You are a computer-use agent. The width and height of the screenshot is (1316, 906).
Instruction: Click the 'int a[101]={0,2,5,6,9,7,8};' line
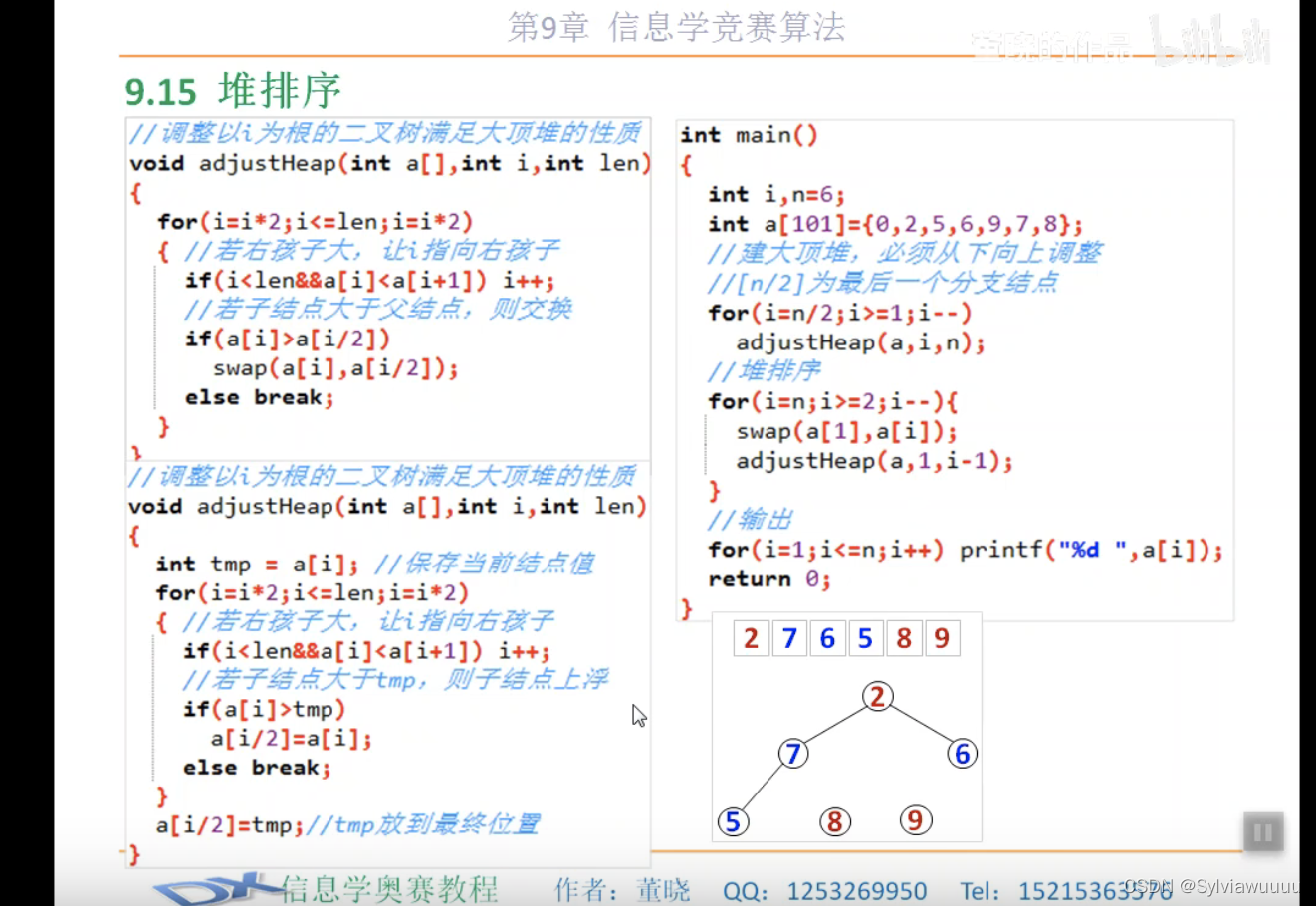point(895,224)
